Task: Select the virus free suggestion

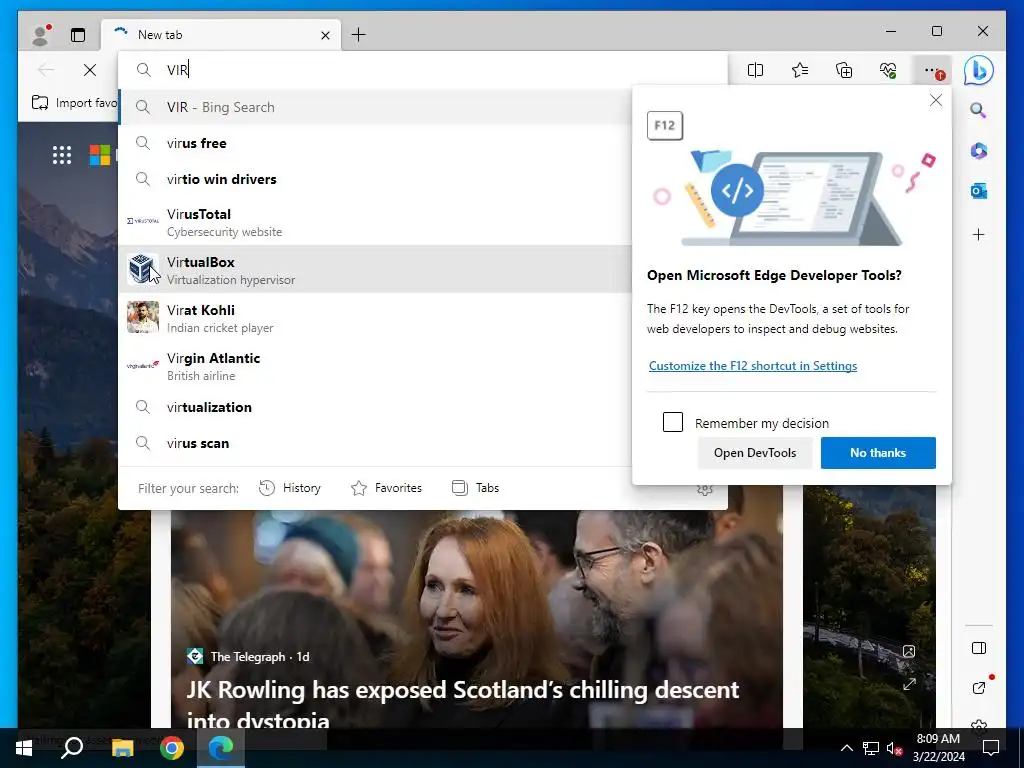Action: [375, 143]
